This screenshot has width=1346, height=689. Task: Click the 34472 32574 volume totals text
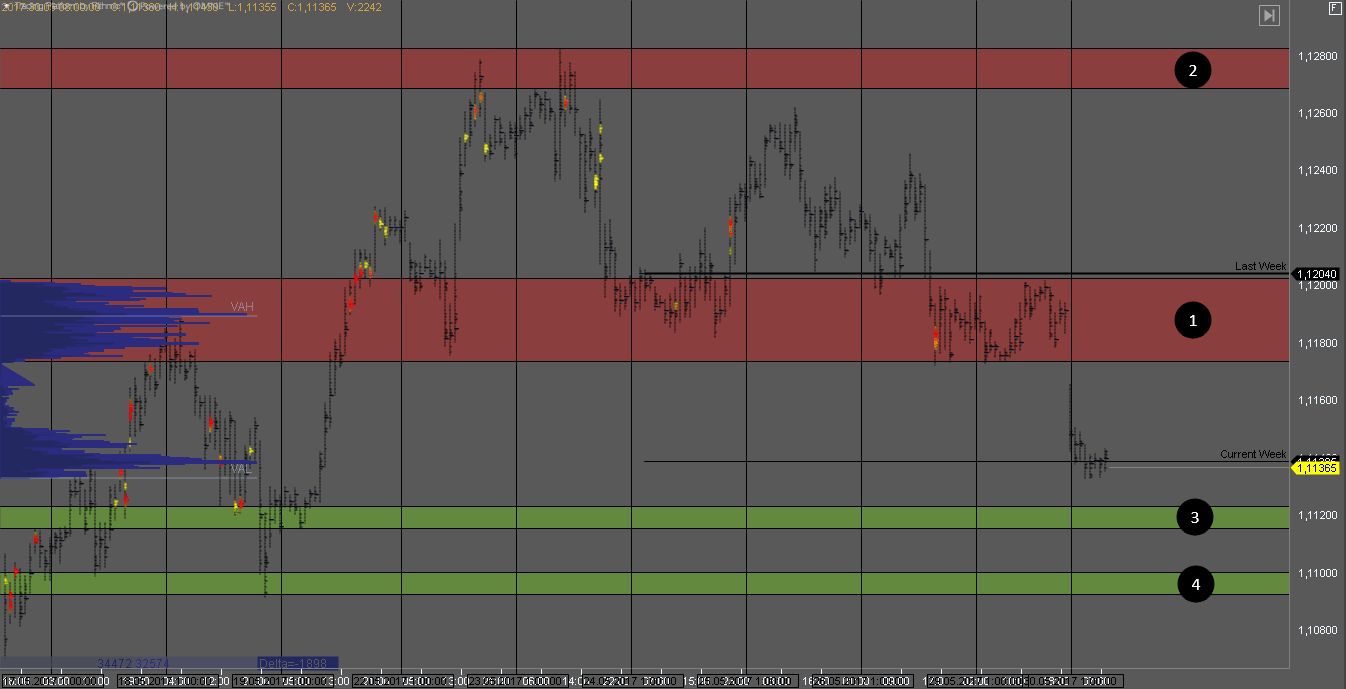133,663
